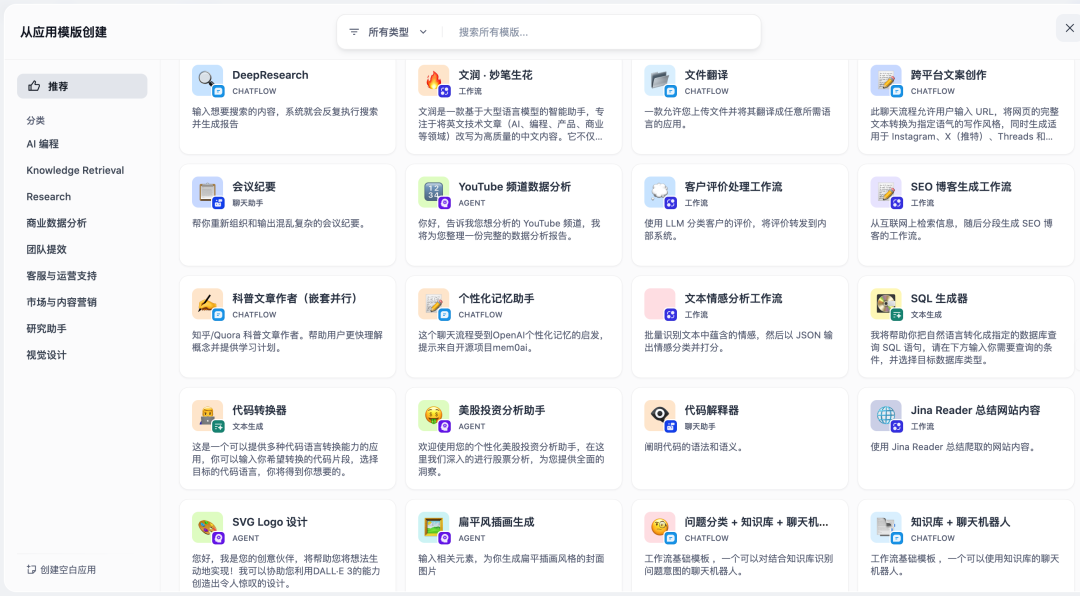
Task: Click the DeepResearch magnifier app icon
Action: tap(207, 81)
